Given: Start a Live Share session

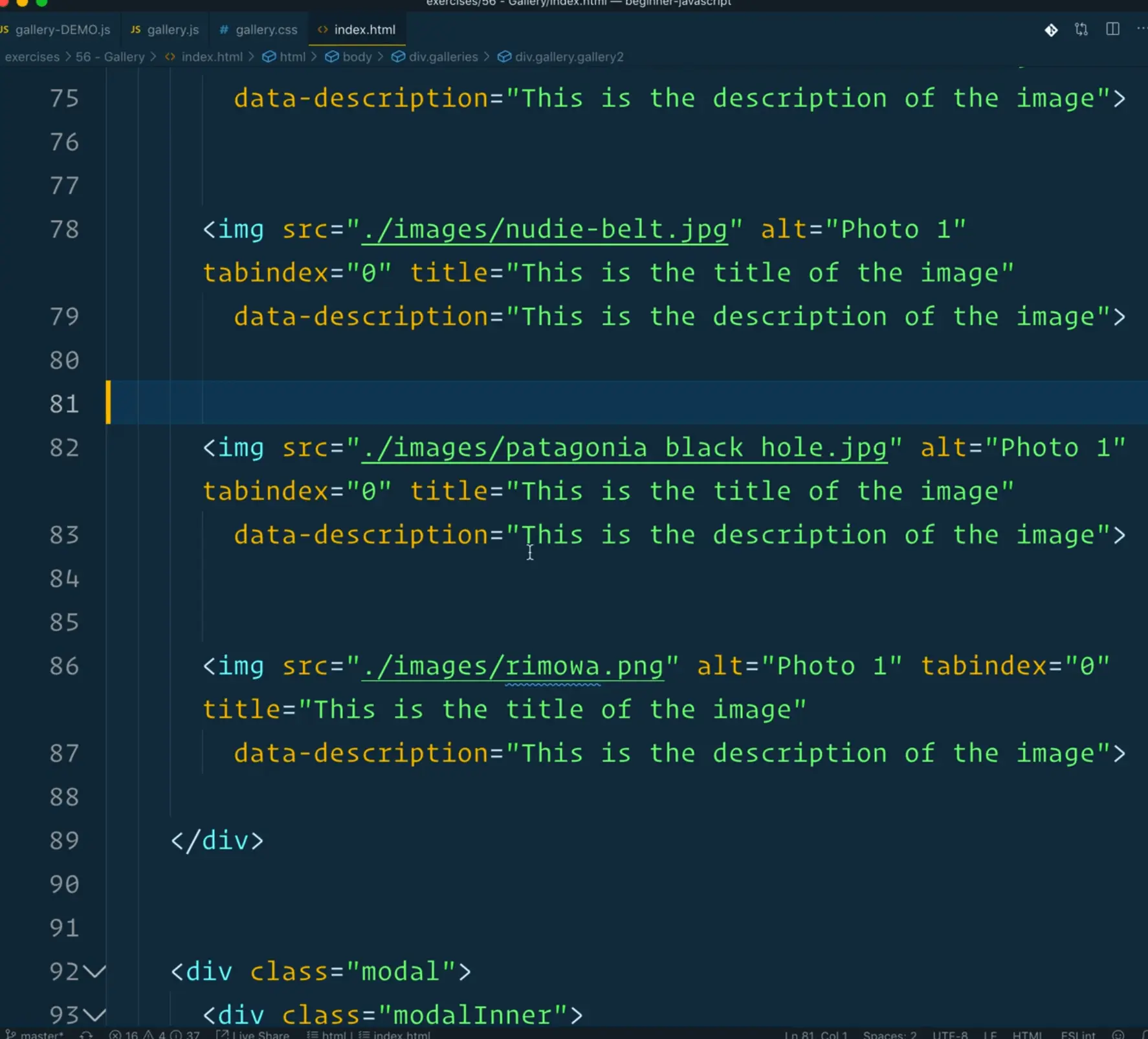Looking at the screenshot, I should 253,1034.
